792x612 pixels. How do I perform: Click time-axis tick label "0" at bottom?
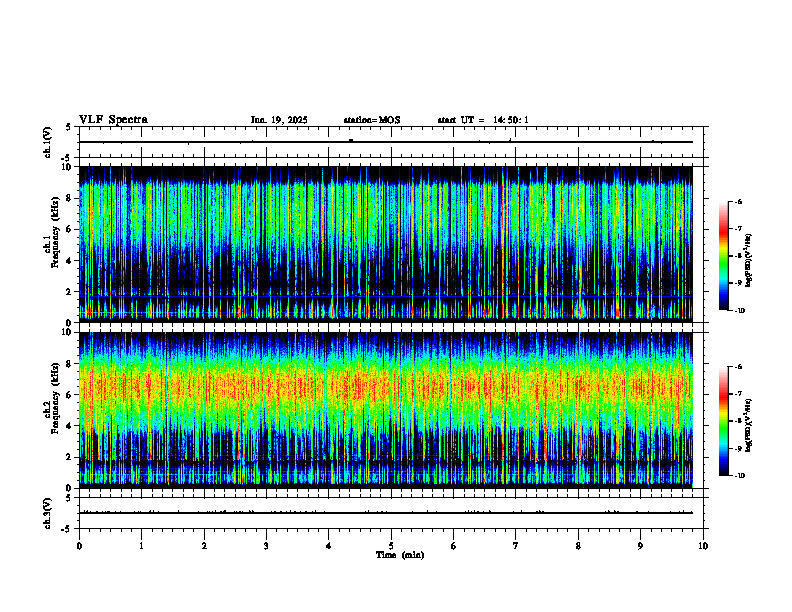(x=79, y=546)
